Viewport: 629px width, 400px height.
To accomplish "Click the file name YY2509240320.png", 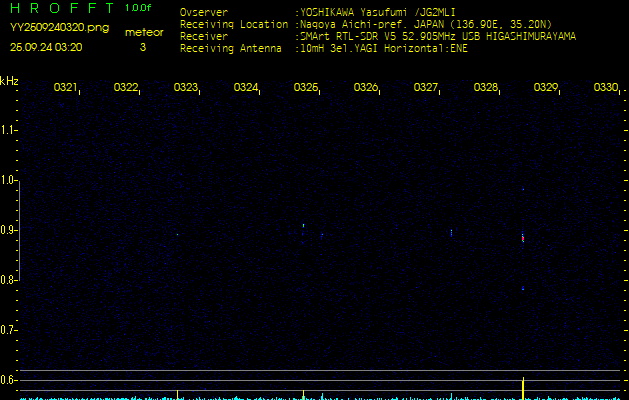I will click(59, 28).
